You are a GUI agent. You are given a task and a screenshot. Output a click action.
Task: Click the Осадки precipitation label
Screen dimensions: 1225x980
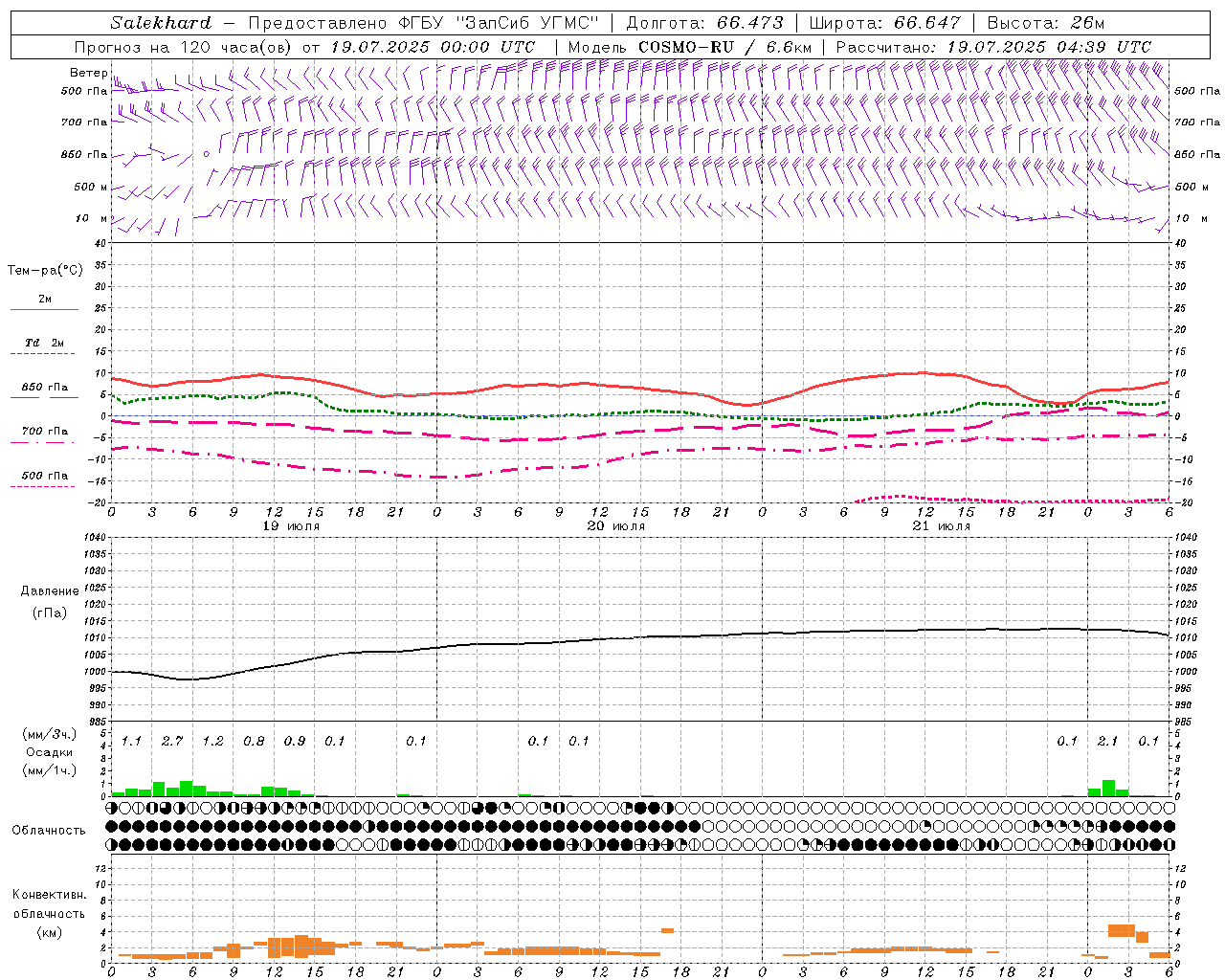tap(50, 752)
